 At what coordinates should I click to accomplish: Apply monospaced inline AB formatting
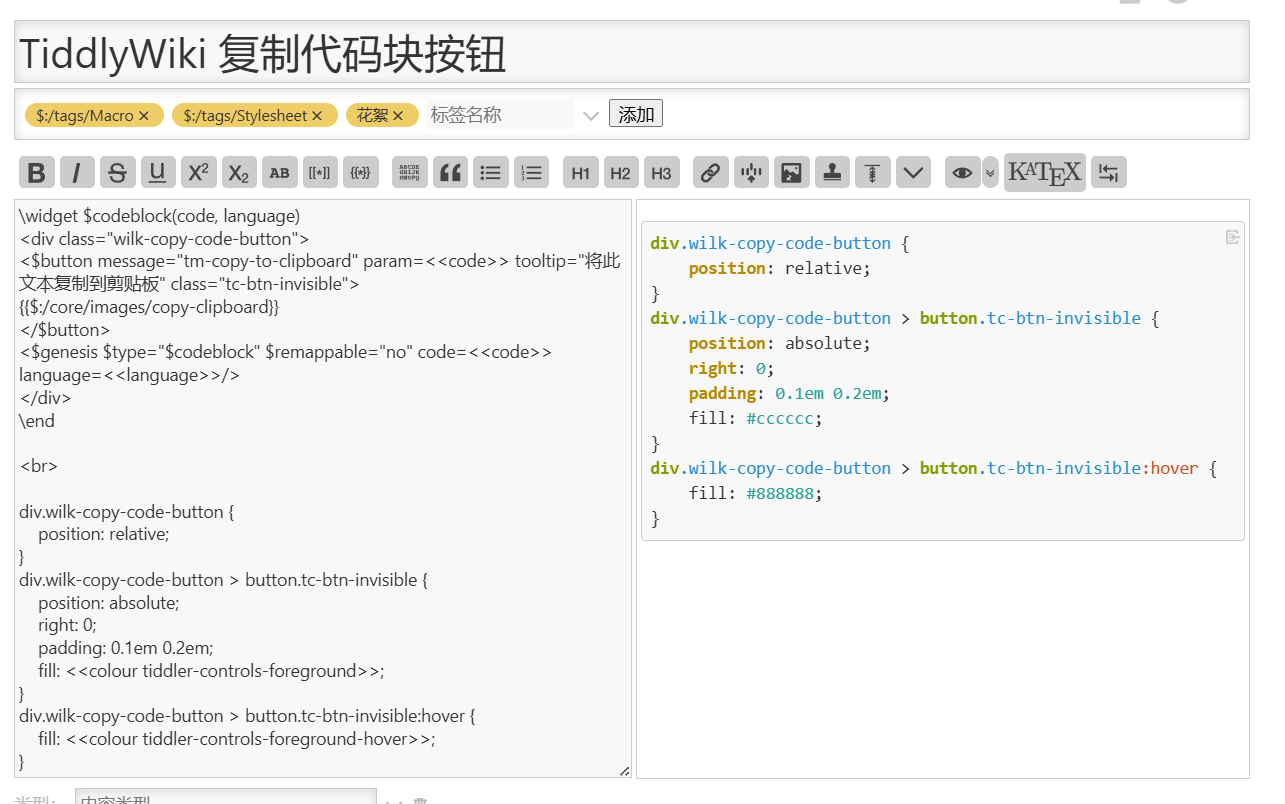click(280, 172)
